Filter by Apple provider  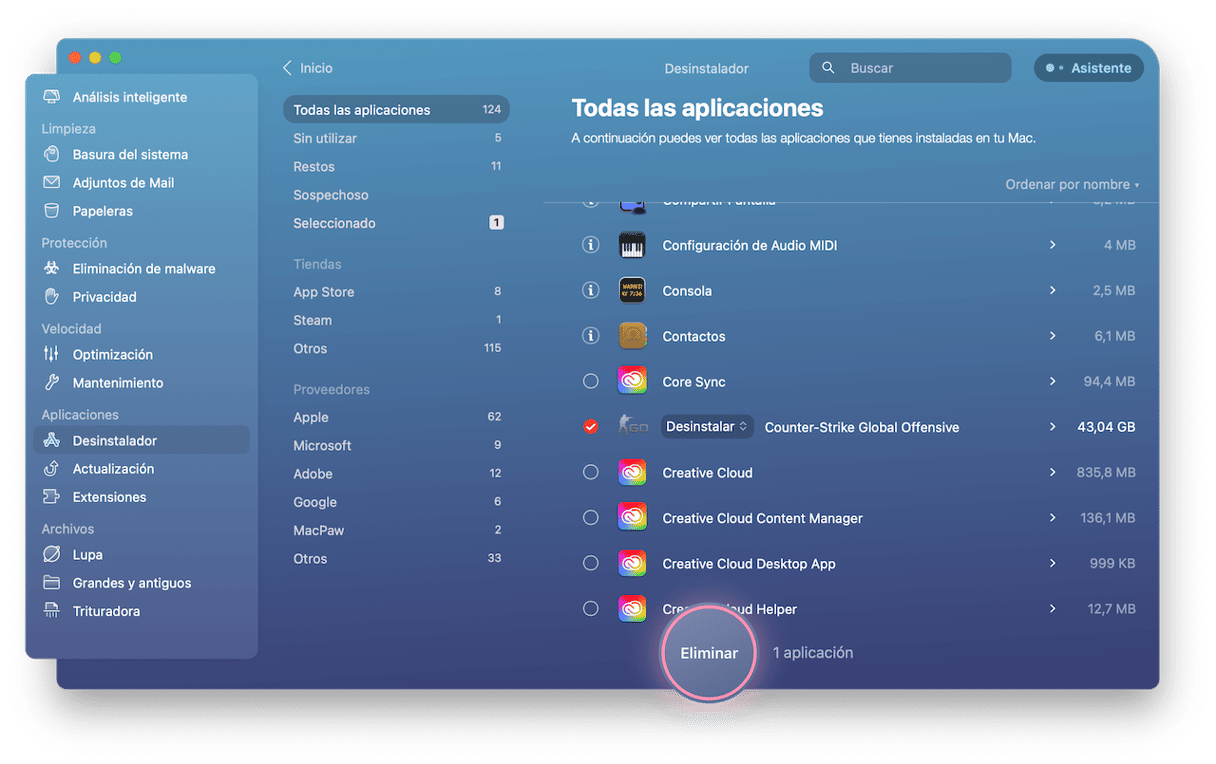[397, 417]
